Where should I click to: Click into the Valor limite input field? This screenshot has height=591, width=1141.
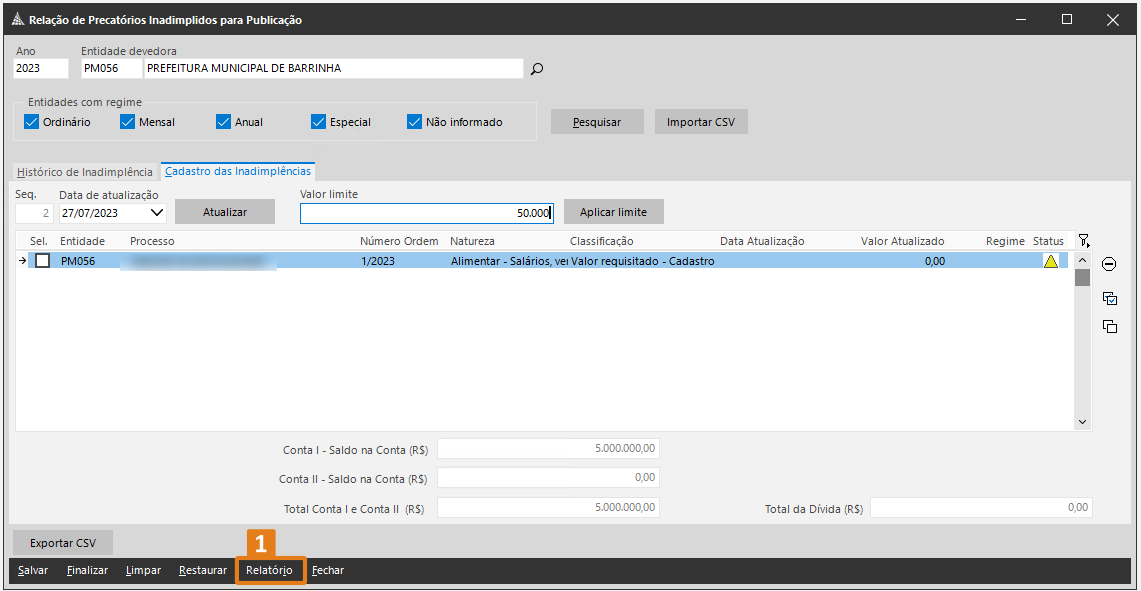point(426,213)
